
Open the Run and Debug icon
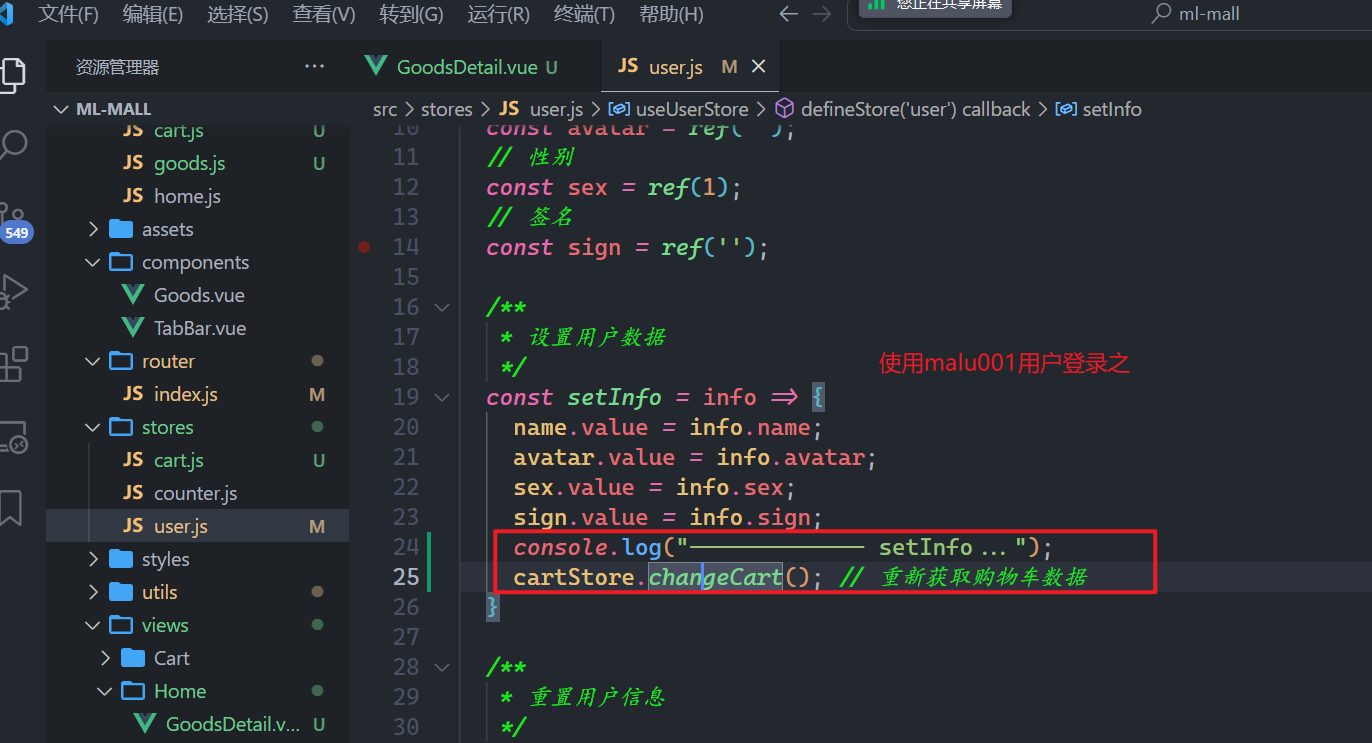click(x=12, y=291)
